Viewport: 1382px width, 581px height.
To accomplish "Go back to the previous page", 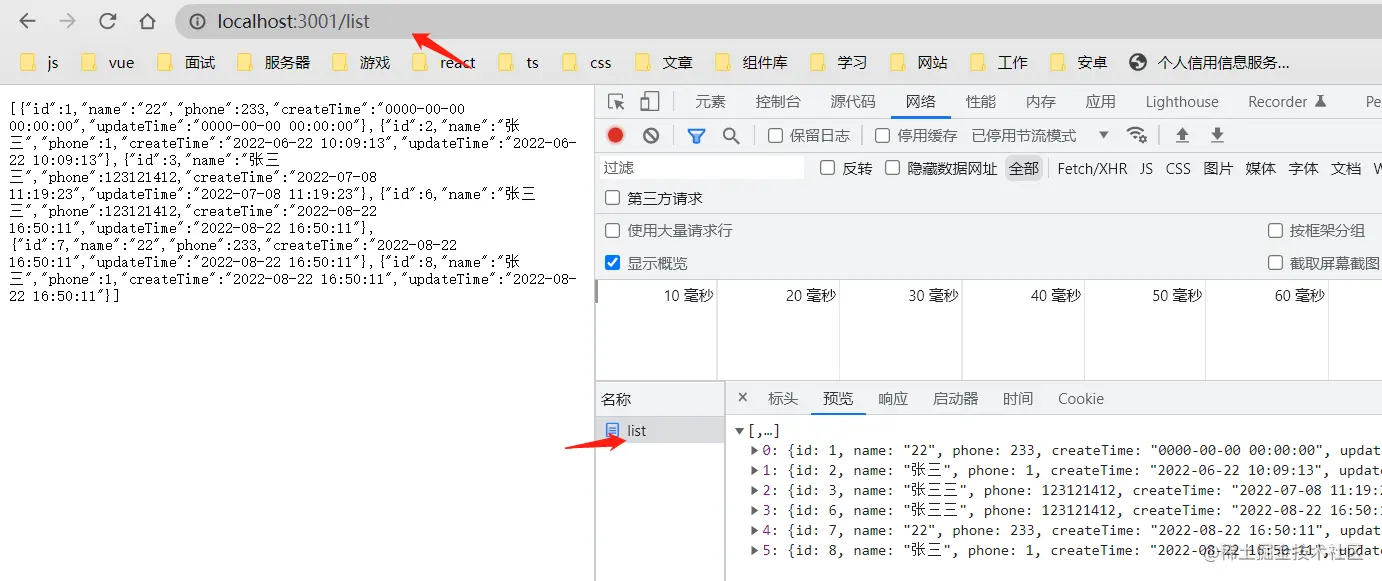I will pos(28,21).
